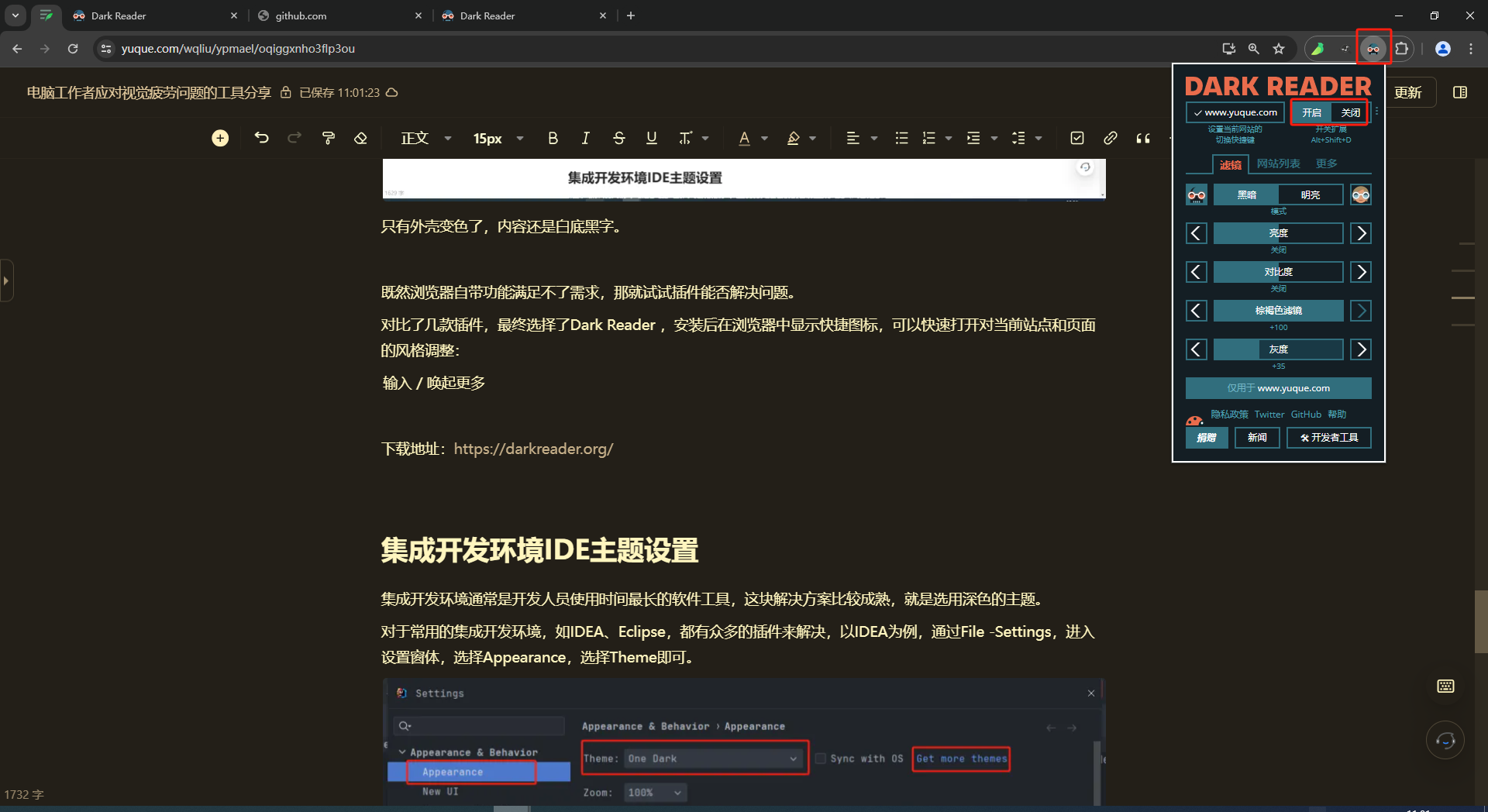1488x812 pixels.
Task: Open the 新闻 news button
Action: pyautogui.click(x=1257, y=438)
